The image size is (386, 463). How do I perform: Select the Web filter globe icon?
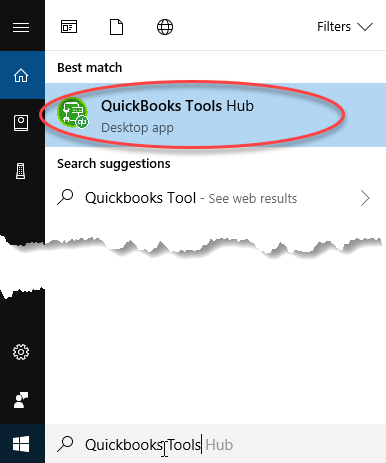(165, 27)
